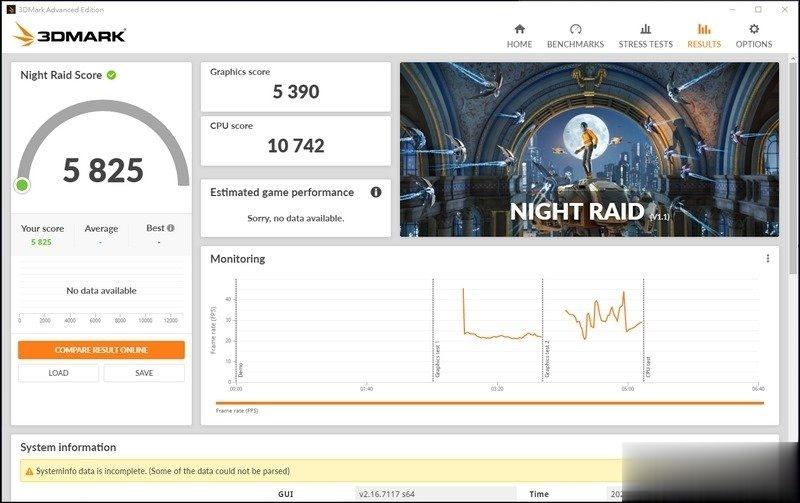The height and width of the screenshot is (503, 800).
Task: Switch to STRESS TESTS tab
Action: [x=645, y=36]
